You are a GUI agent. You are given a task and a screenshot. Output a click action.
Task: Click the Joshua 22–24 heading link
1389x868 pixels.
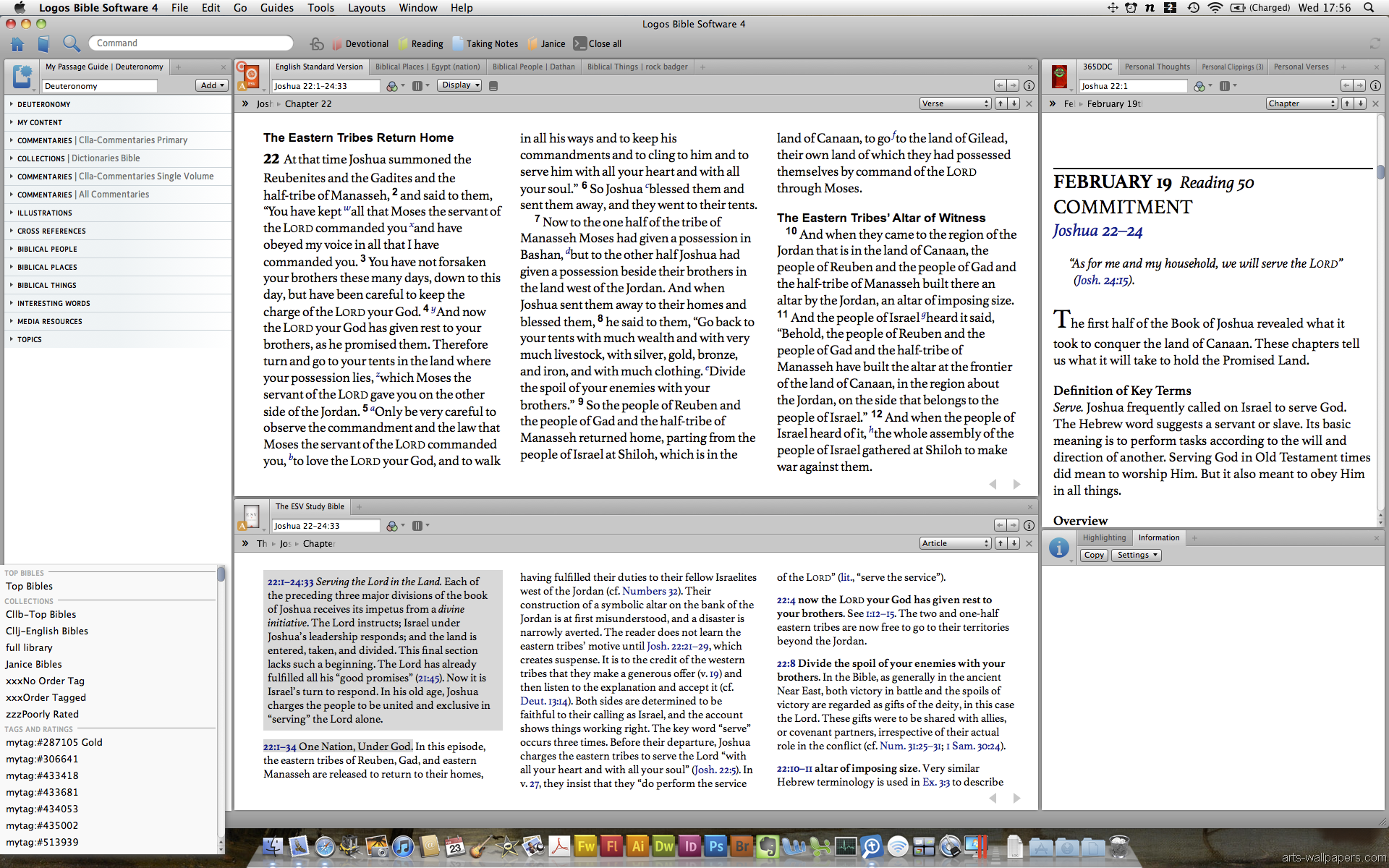[1097, 231]
